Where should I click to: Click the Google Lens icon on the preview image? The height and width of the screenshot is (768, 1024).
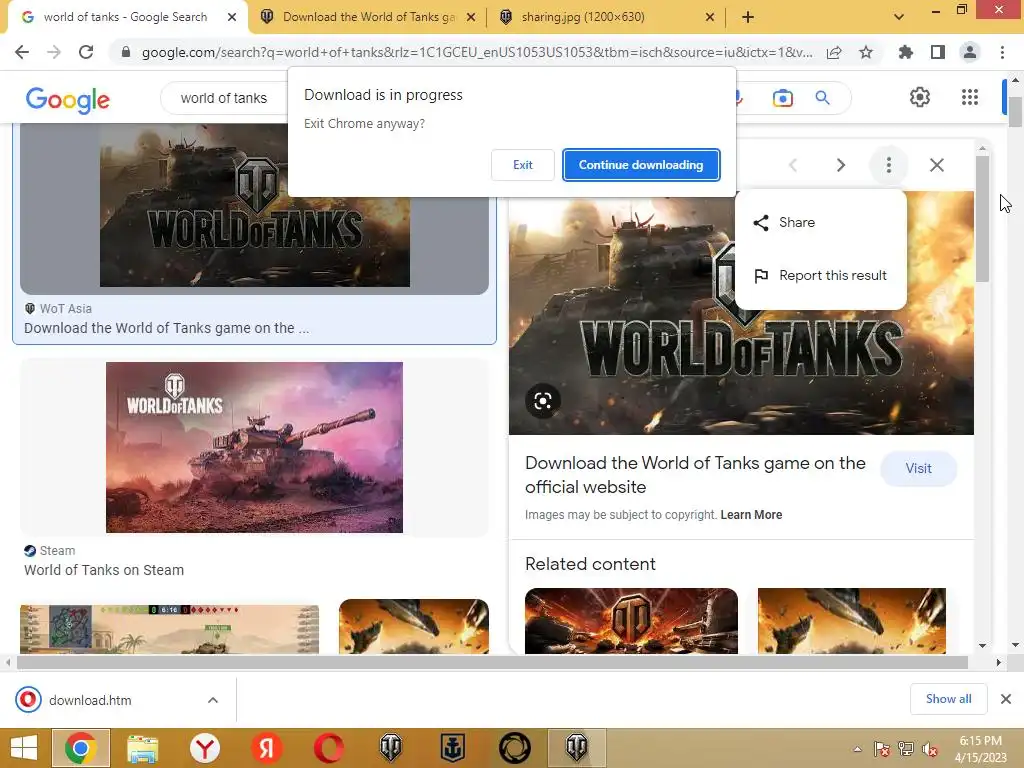tap(543, 400)
